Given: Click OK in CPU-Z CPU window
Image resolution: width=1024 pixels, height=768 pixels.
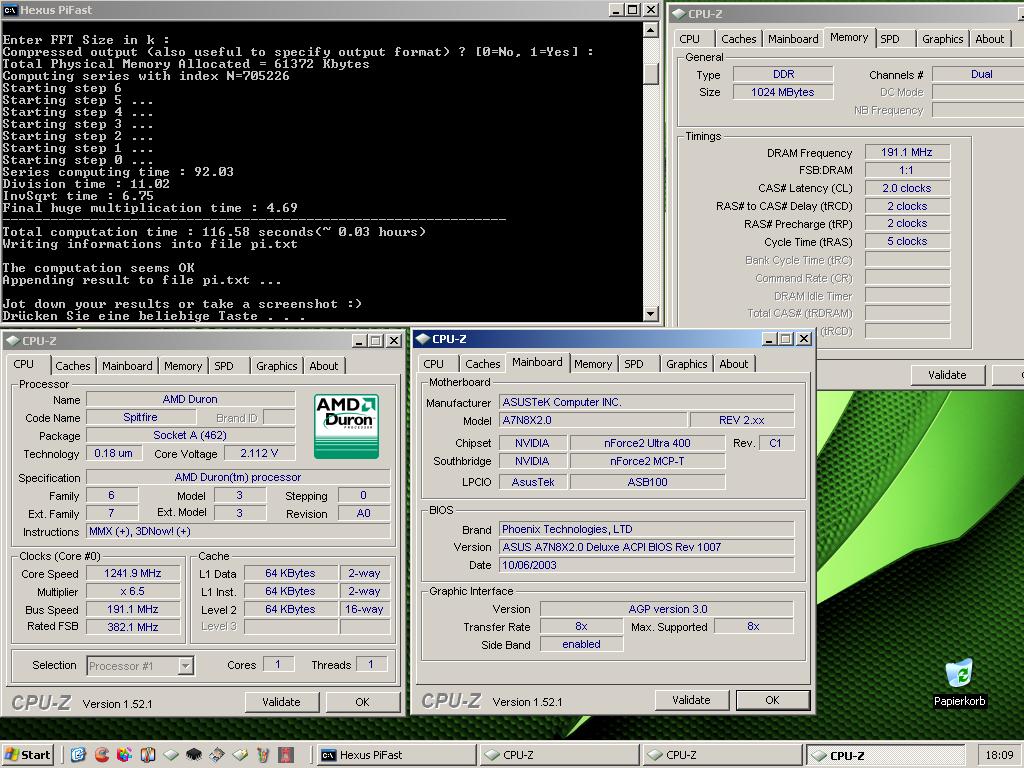Looking at the screenshot, I should point(362,702).
